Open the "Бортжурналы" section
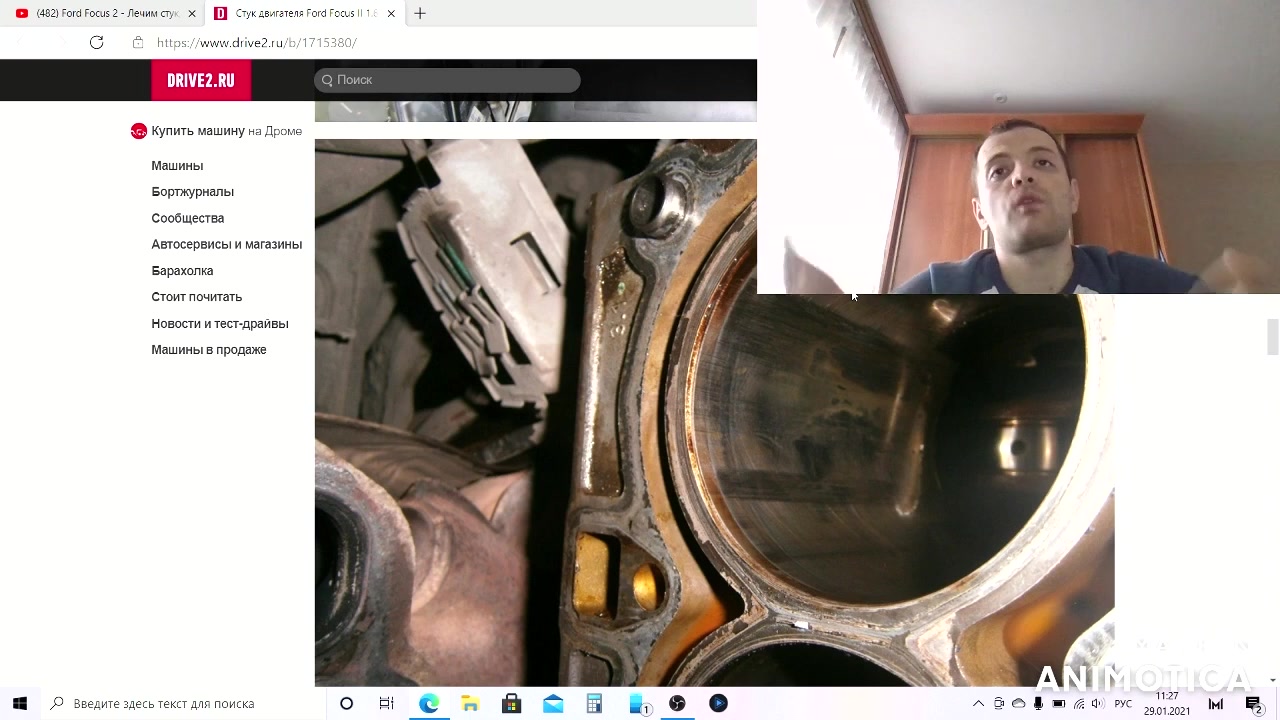This screenshot has width=1280, height=720. (x=192, y=192)
